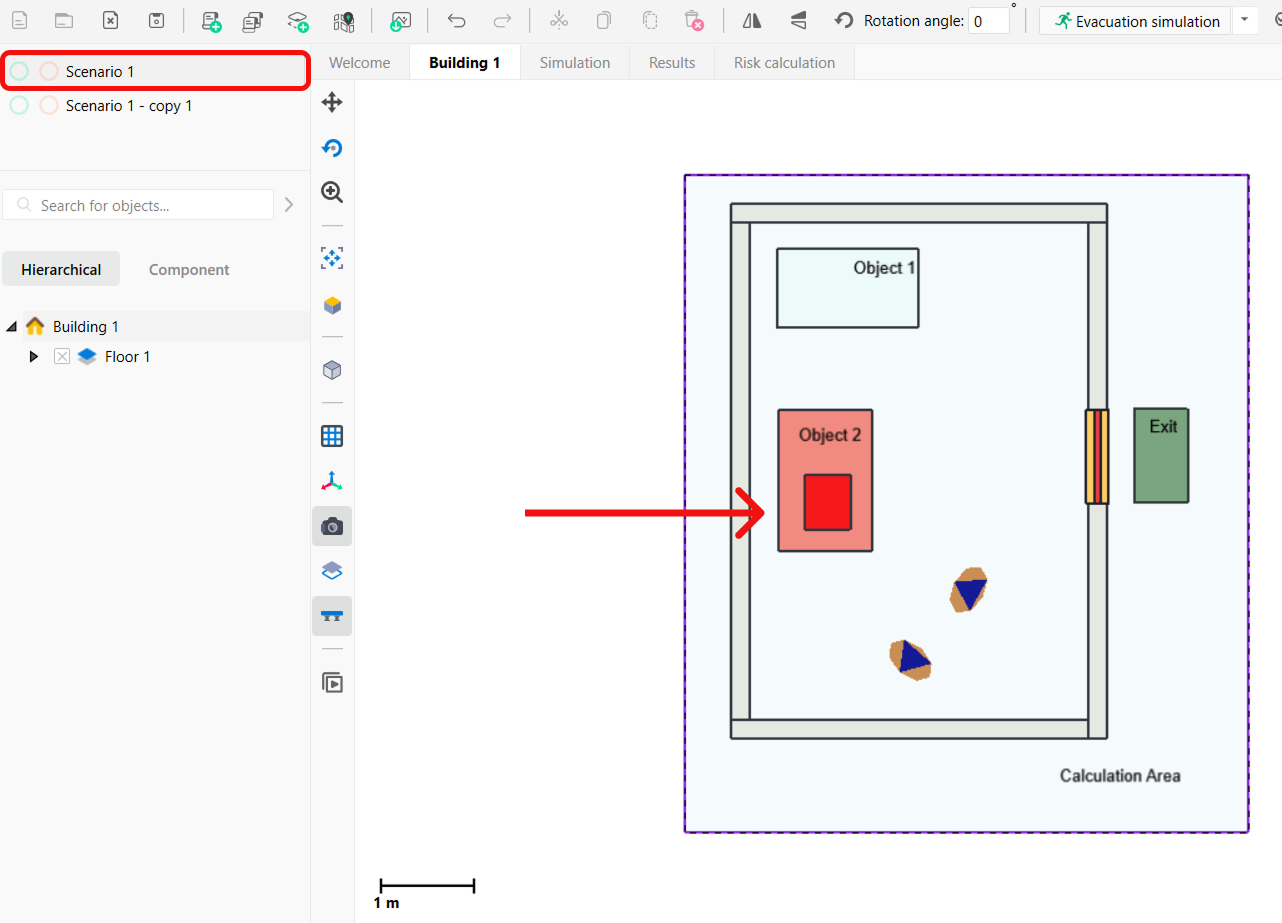Viewport: 1282px width, 923px height.
Task: Click the fit-to-view icon
Action: [332, 259]
